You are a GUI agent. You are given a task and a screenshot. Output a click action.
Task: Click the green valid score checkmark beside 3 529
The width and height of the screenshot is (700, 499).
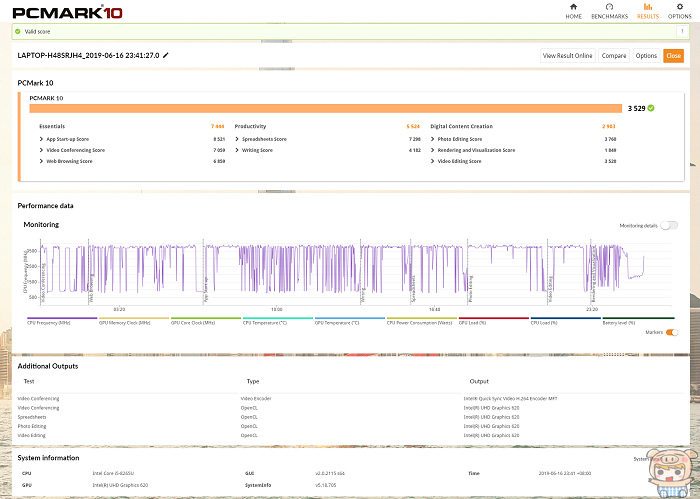[x=651, y=107]
